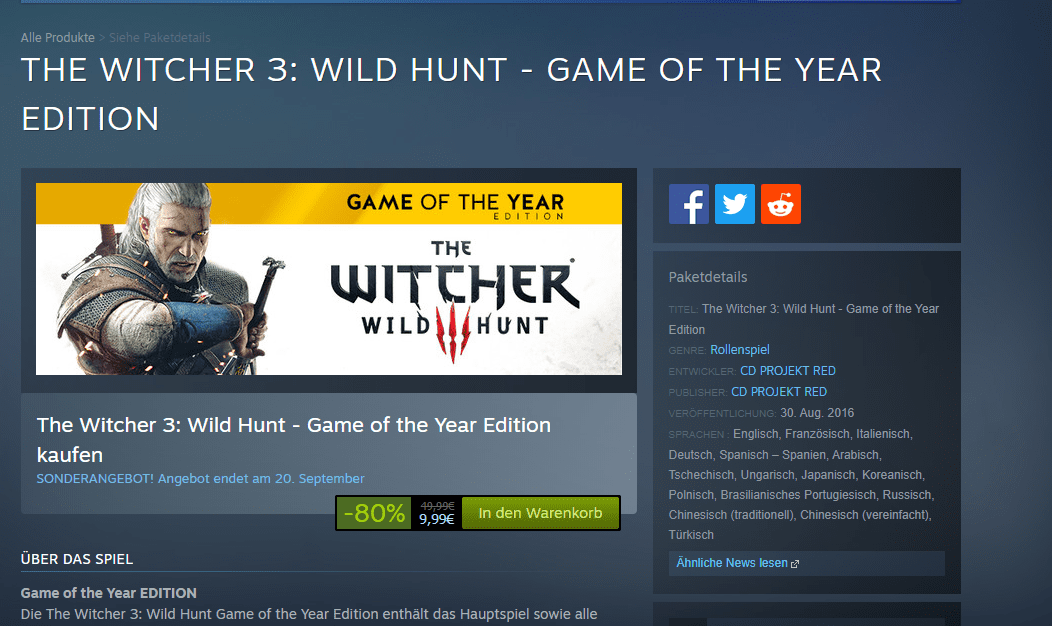Open CD PROJEKT RED publisher link
This screenshot has width=1052, height=626.
pyautogui.click(x=779, y=392)
